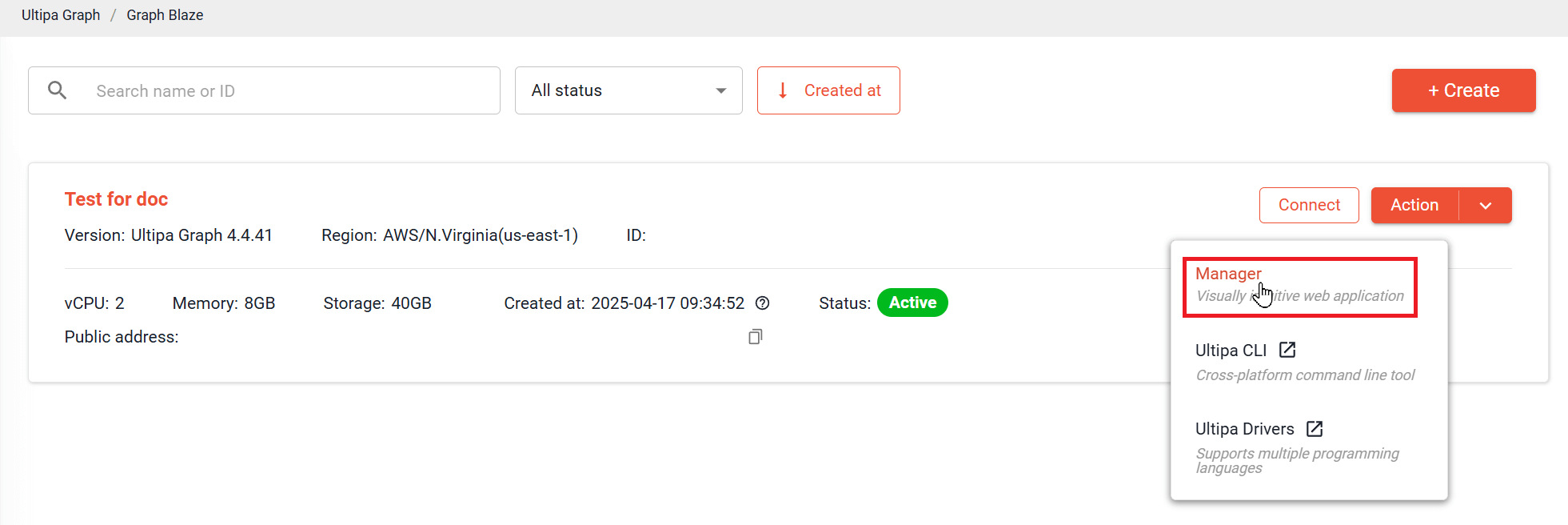Click the external link icon next to Ultipa Drivers

(1315, 429)
